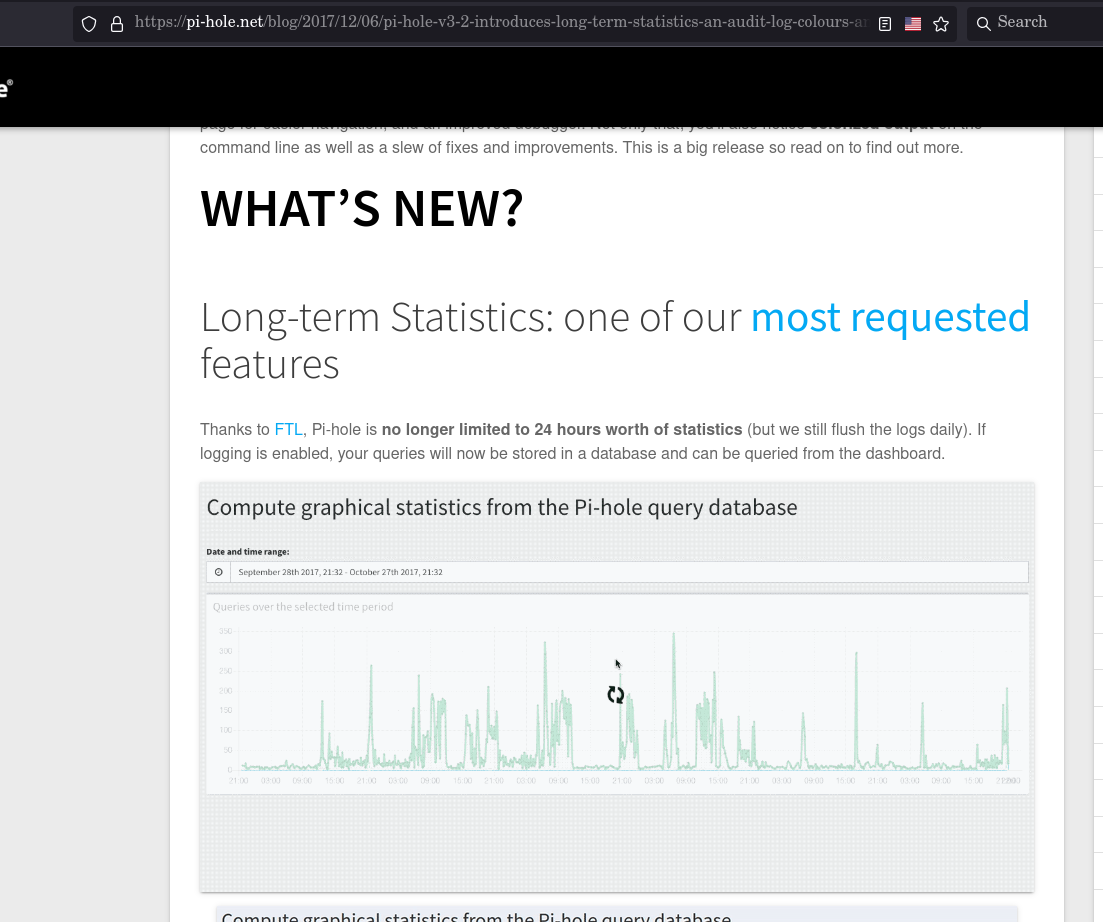The width and height of the screenshot is (1103, 922).
Task: Click the tracking protection shield icon
Action: [x=89, y=24]
